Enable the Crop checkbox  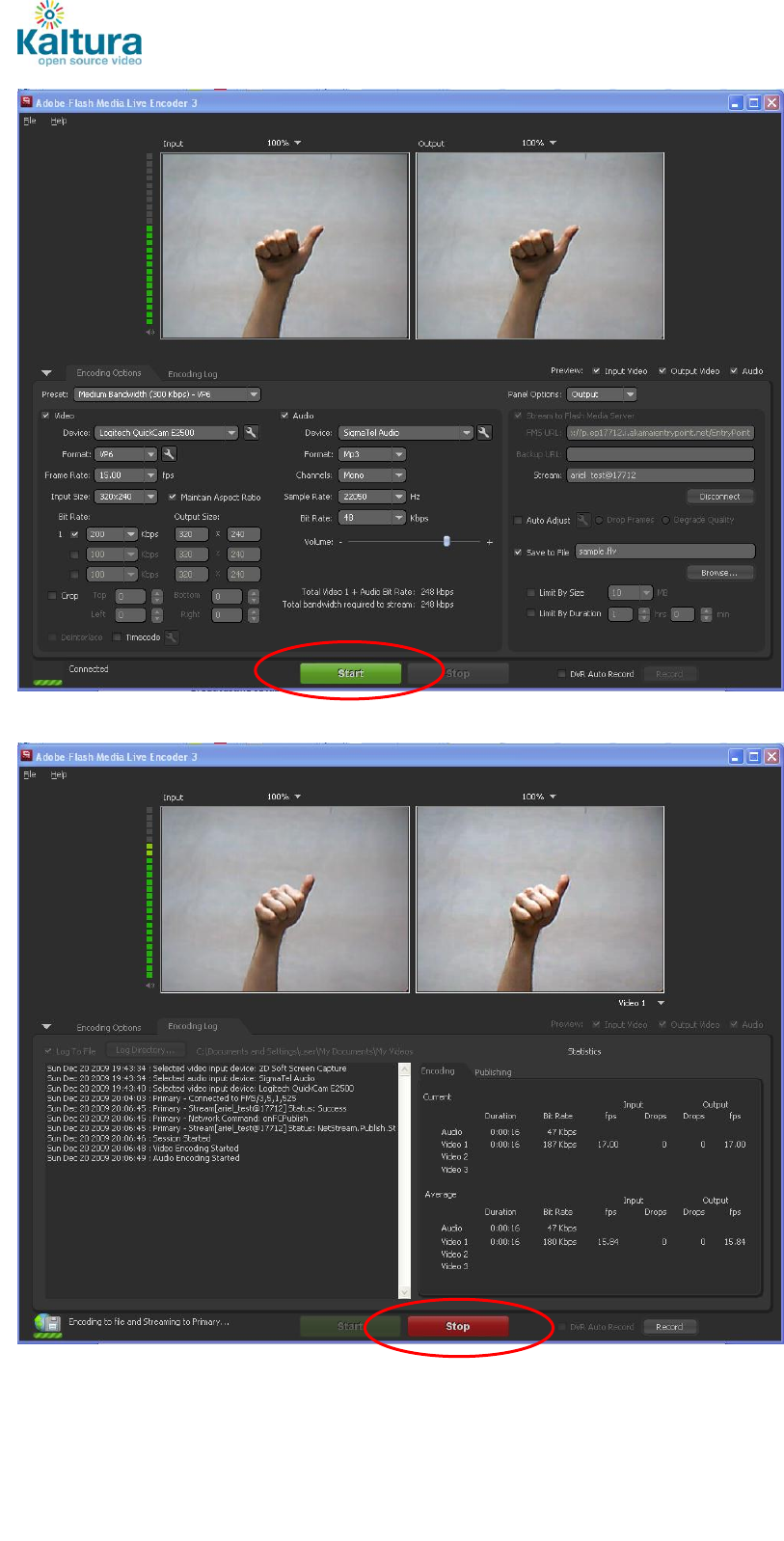[53, 596]
